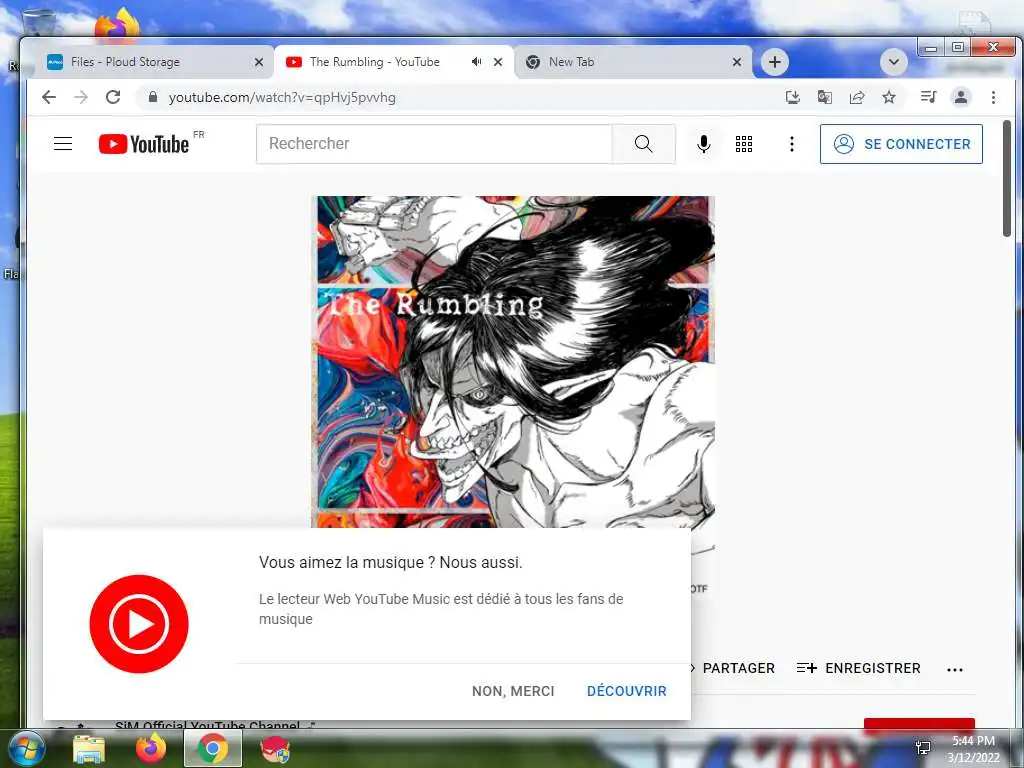Go back with the browser arrow
The image size is (1024, 768).
click(x=49, y=97)
